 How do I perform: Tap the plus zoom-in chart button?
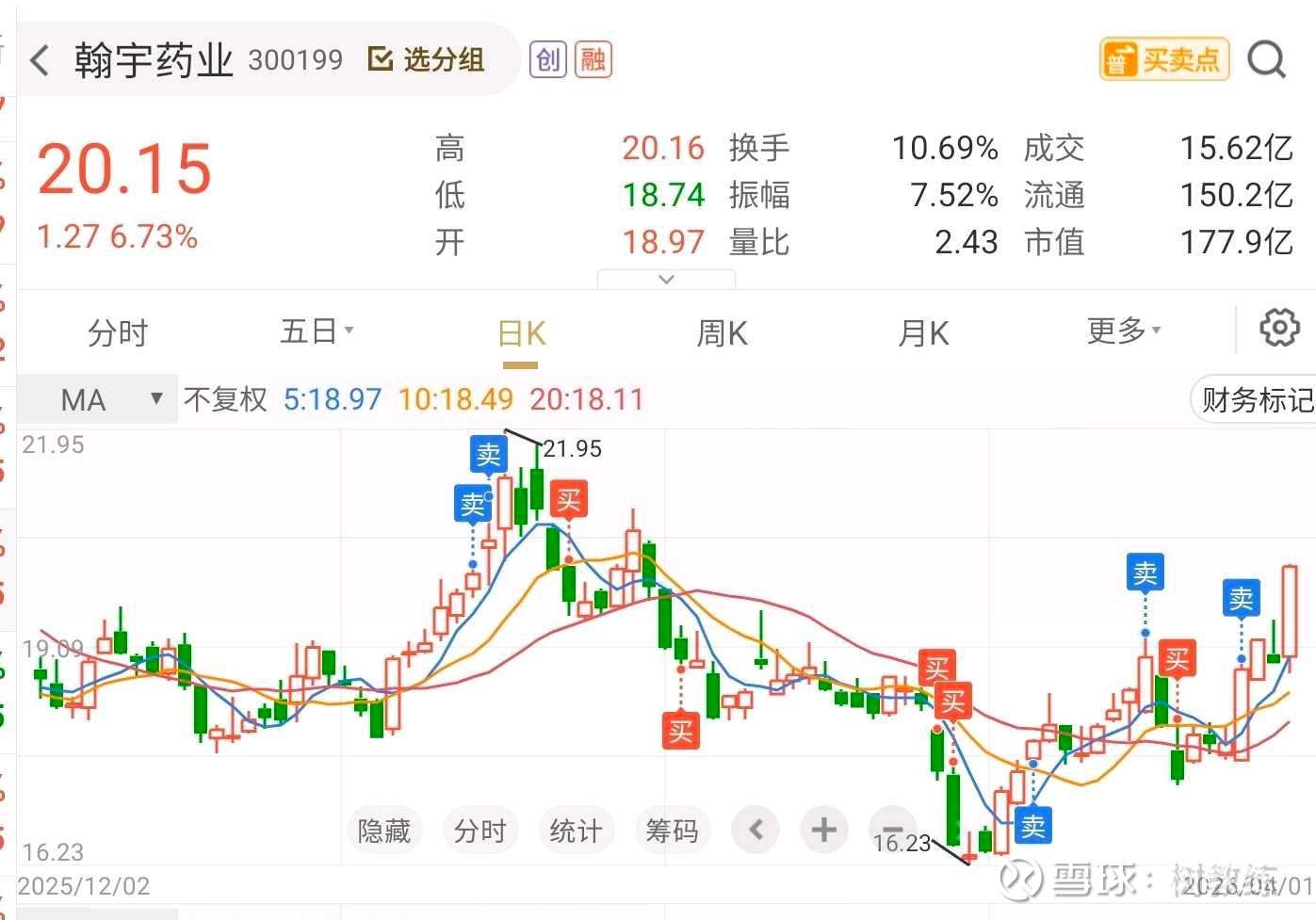coord(824,830)
